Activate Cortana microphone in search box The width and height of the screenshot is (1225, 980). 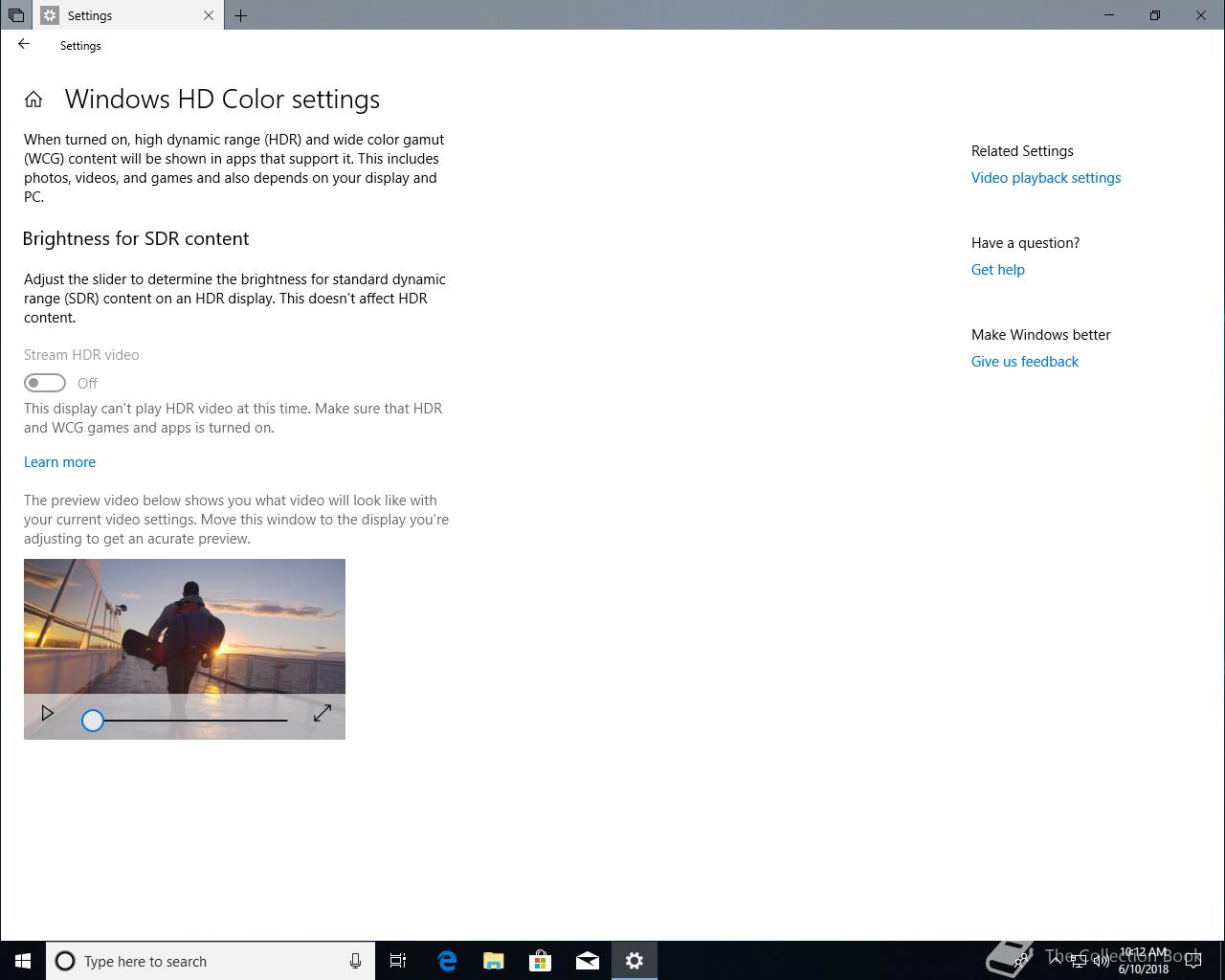tap(355, 961)
